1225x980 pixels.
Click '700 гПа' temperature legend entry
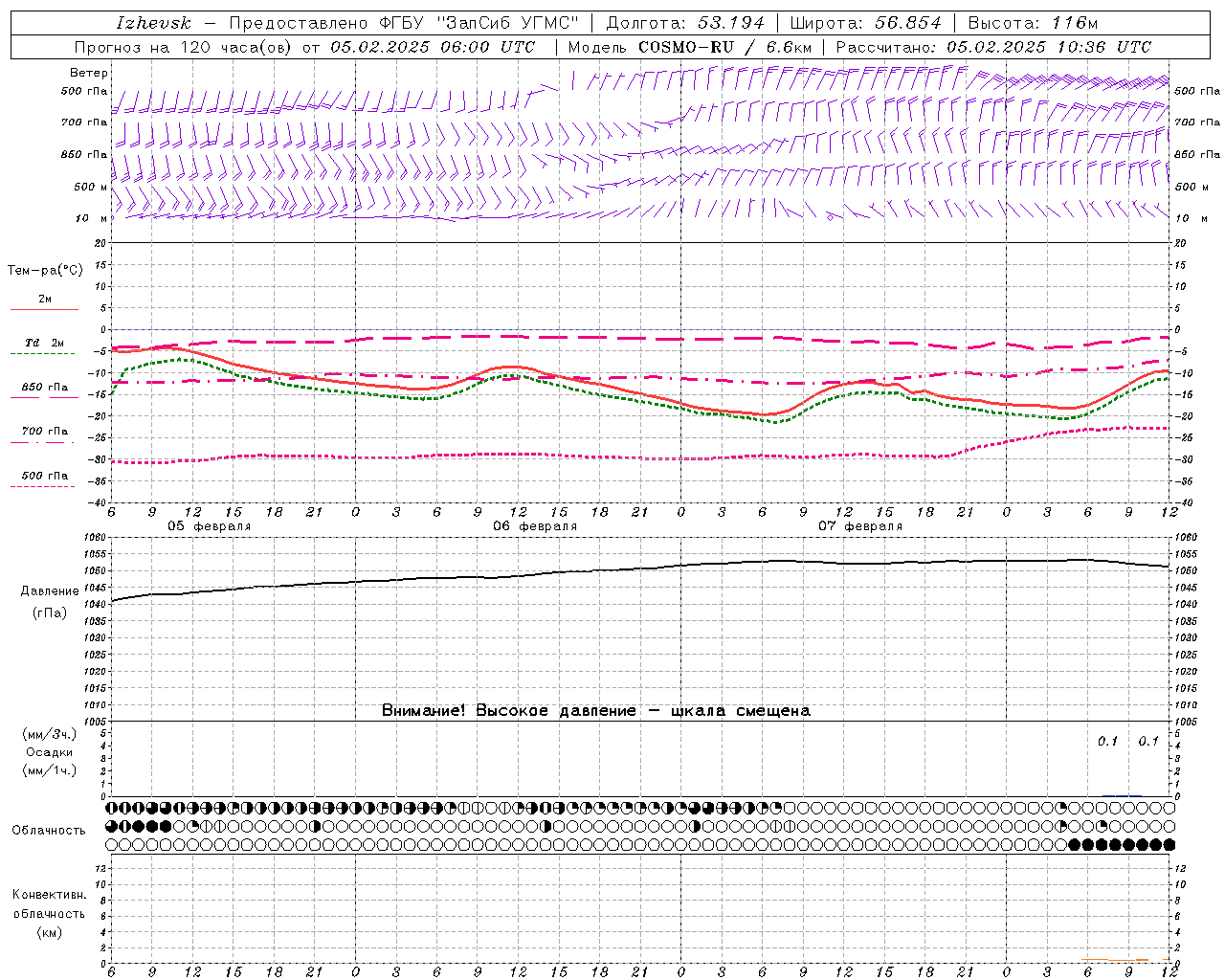(x=45, y=432)
